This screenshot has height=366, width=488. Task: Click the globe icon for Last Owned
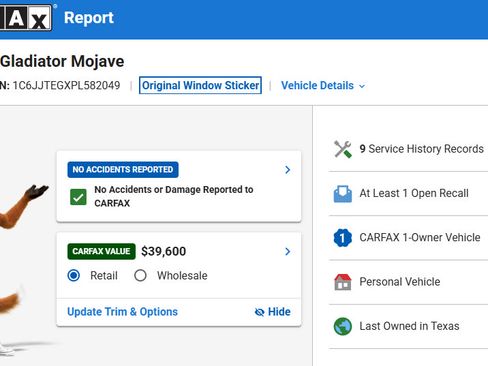[343, 326]
